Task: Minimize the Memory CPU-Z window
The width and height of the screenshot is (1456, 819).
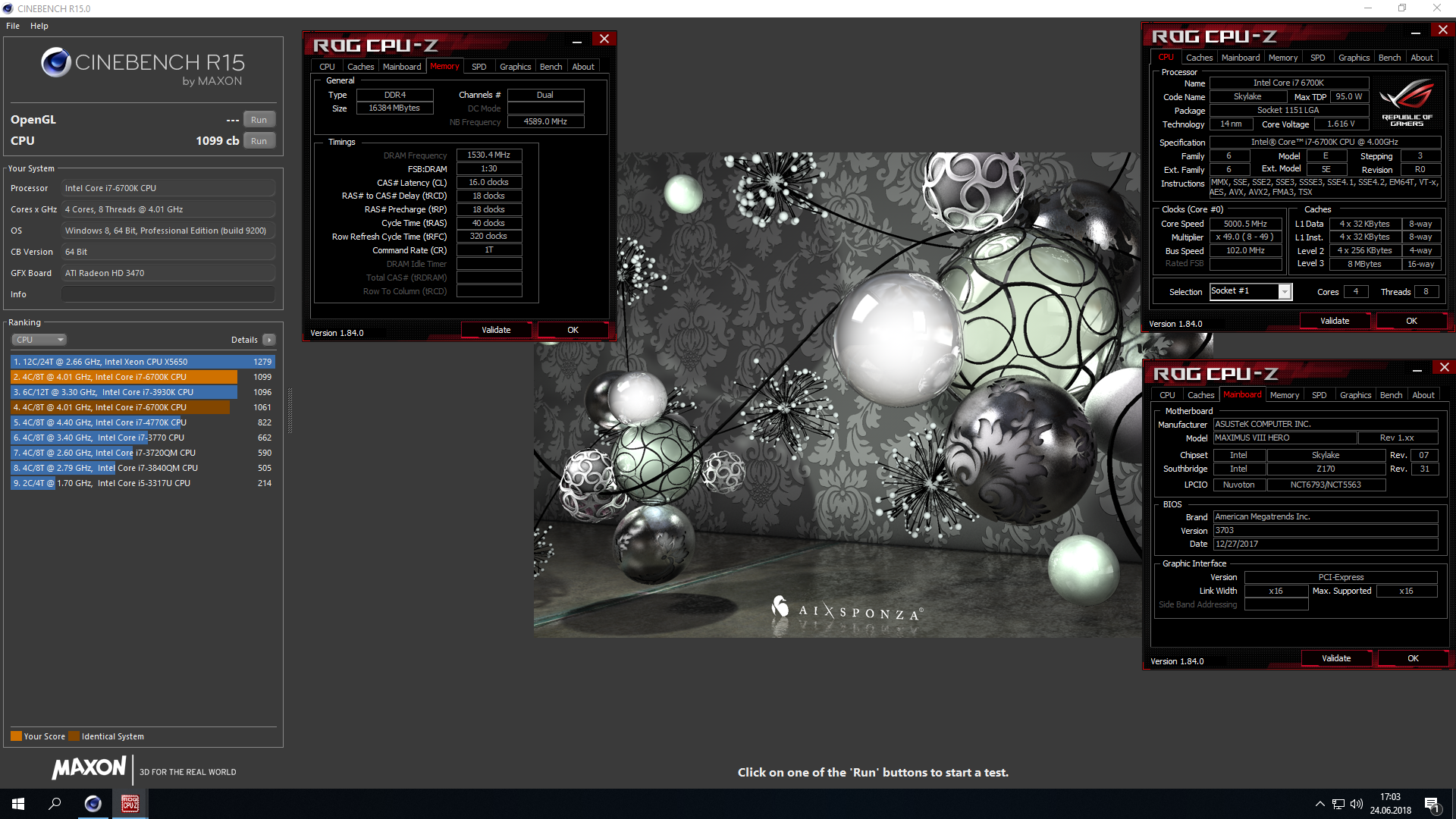Action: [x=577, y=41]
